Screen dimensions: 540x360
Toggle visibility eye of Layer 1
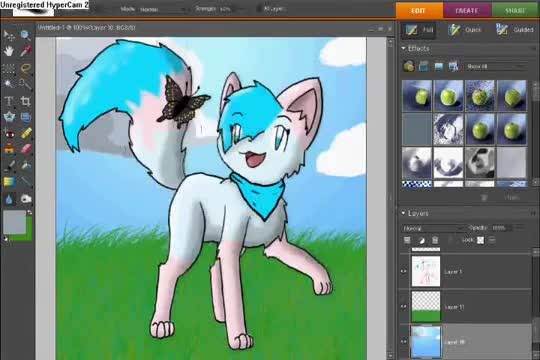[x=404, y=271]
